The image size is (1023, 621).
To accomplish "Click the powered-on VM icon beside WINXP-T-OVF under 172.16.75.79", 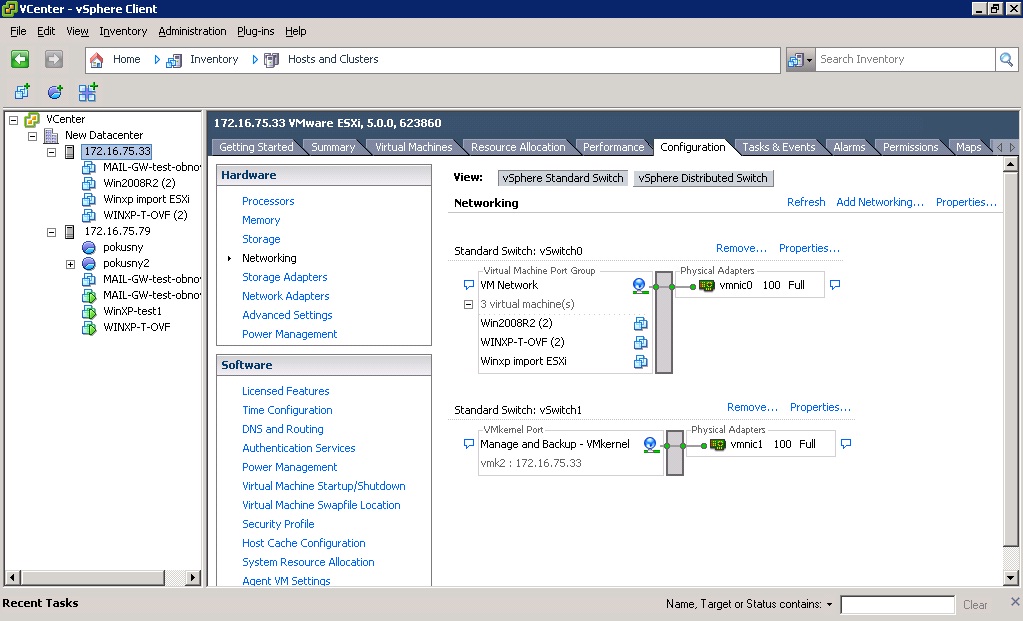I will click(x=89, y=327).
